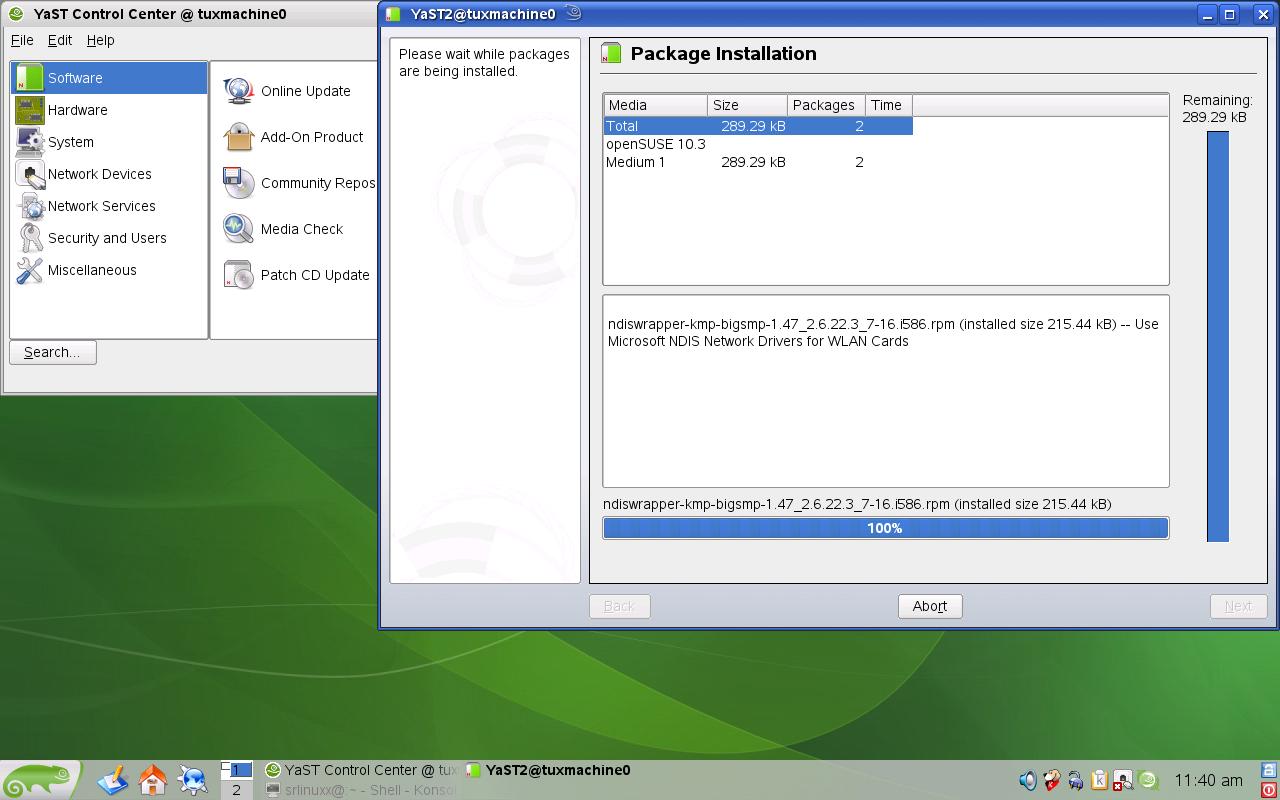Choose Network Services category
Viewport: 1280px width, 800px height.
click(108, 206)
